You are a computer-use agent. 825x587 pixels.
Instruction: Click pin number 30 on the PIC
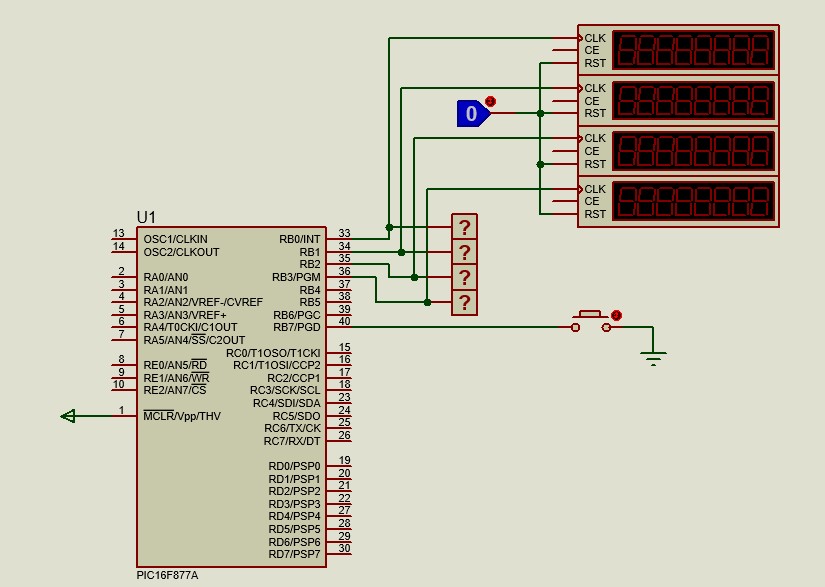[x=344, y=548]
